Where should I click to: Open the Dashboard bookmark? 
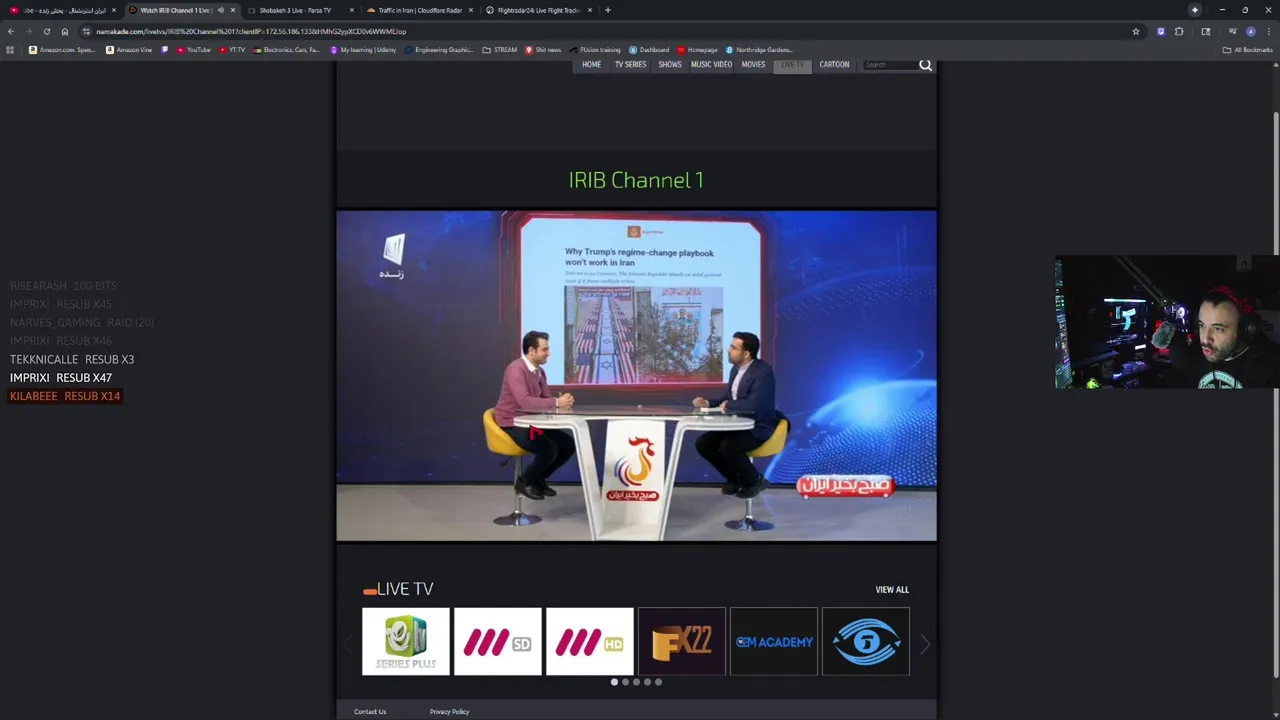[649, 50]
